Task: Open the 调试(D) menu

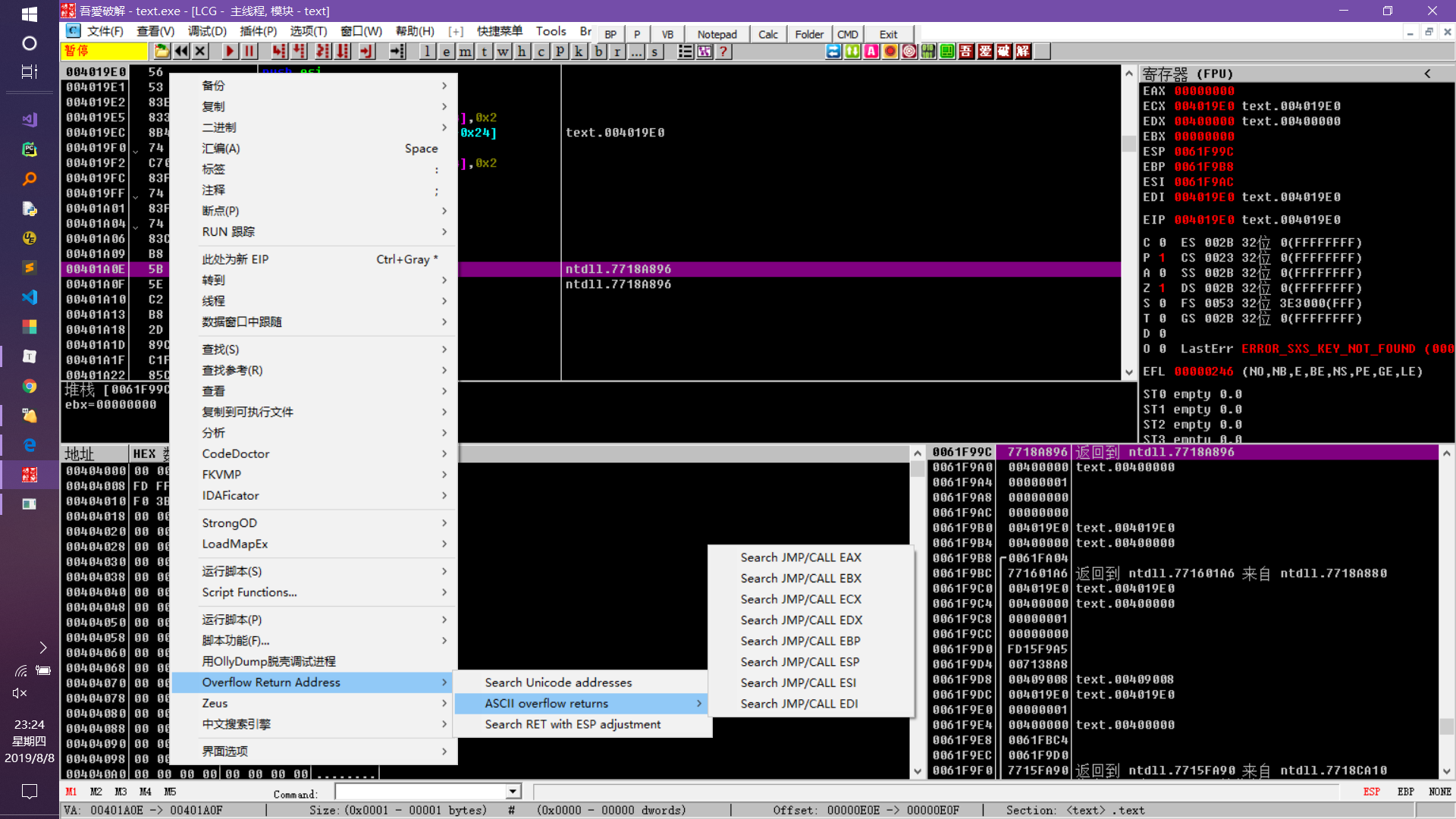Action: [x=207, y=31]
